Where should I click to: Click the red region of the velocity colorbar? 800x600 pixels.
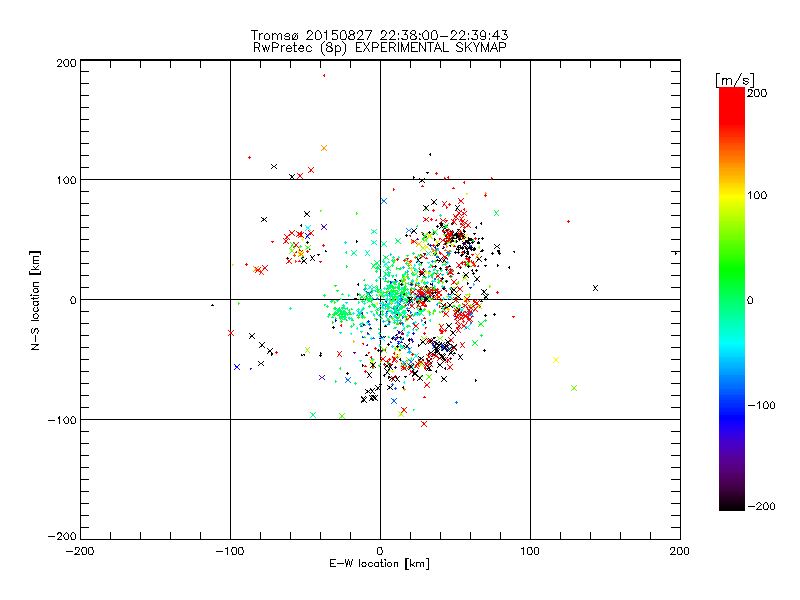coord(732,105)
